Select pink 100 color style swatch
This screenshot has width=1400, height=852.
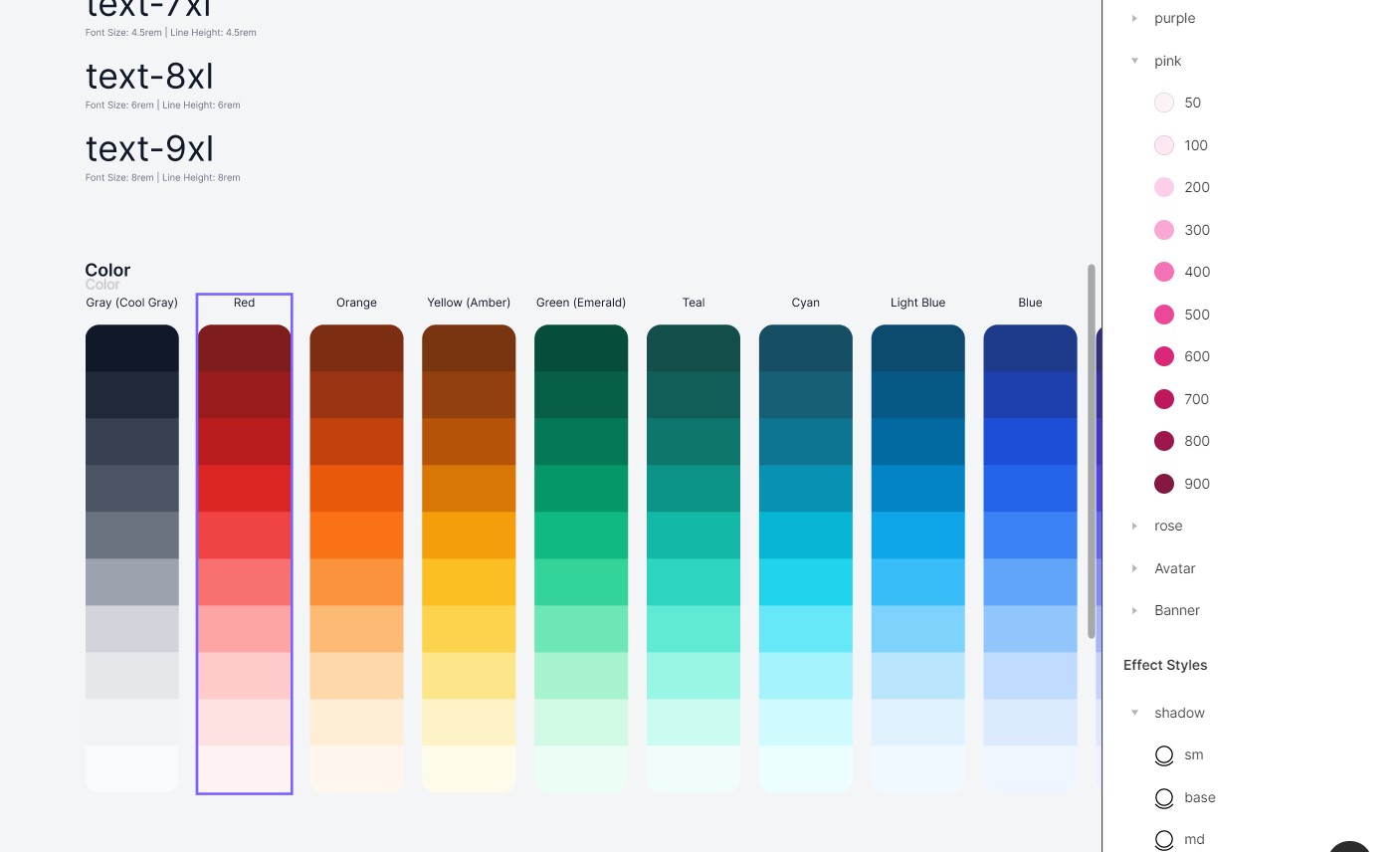pyautogui.click(x=1164, y=145)
